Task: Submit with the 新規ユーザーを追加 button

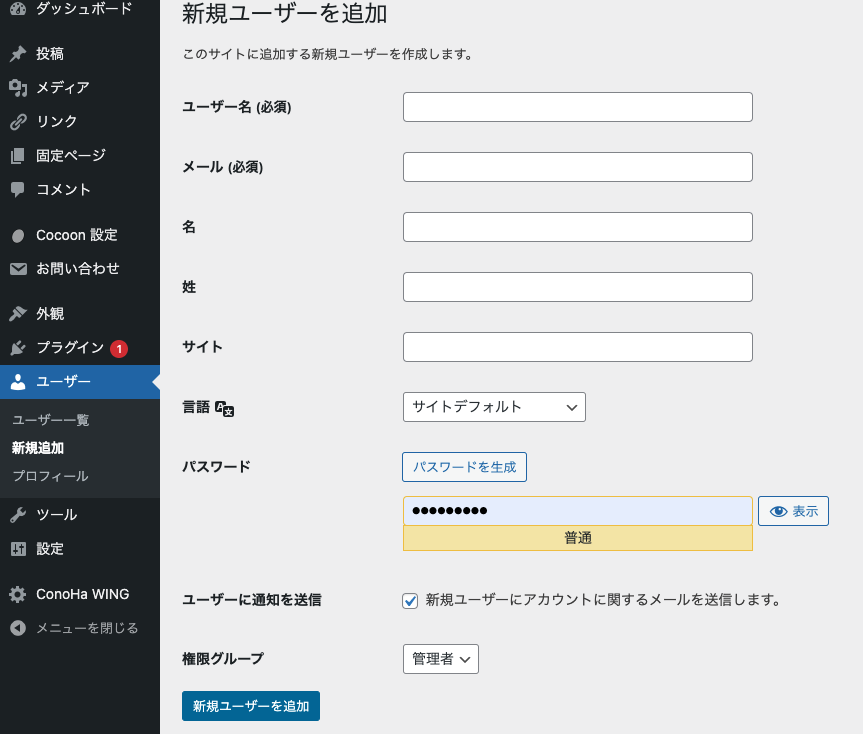Action: pos(251,705)
